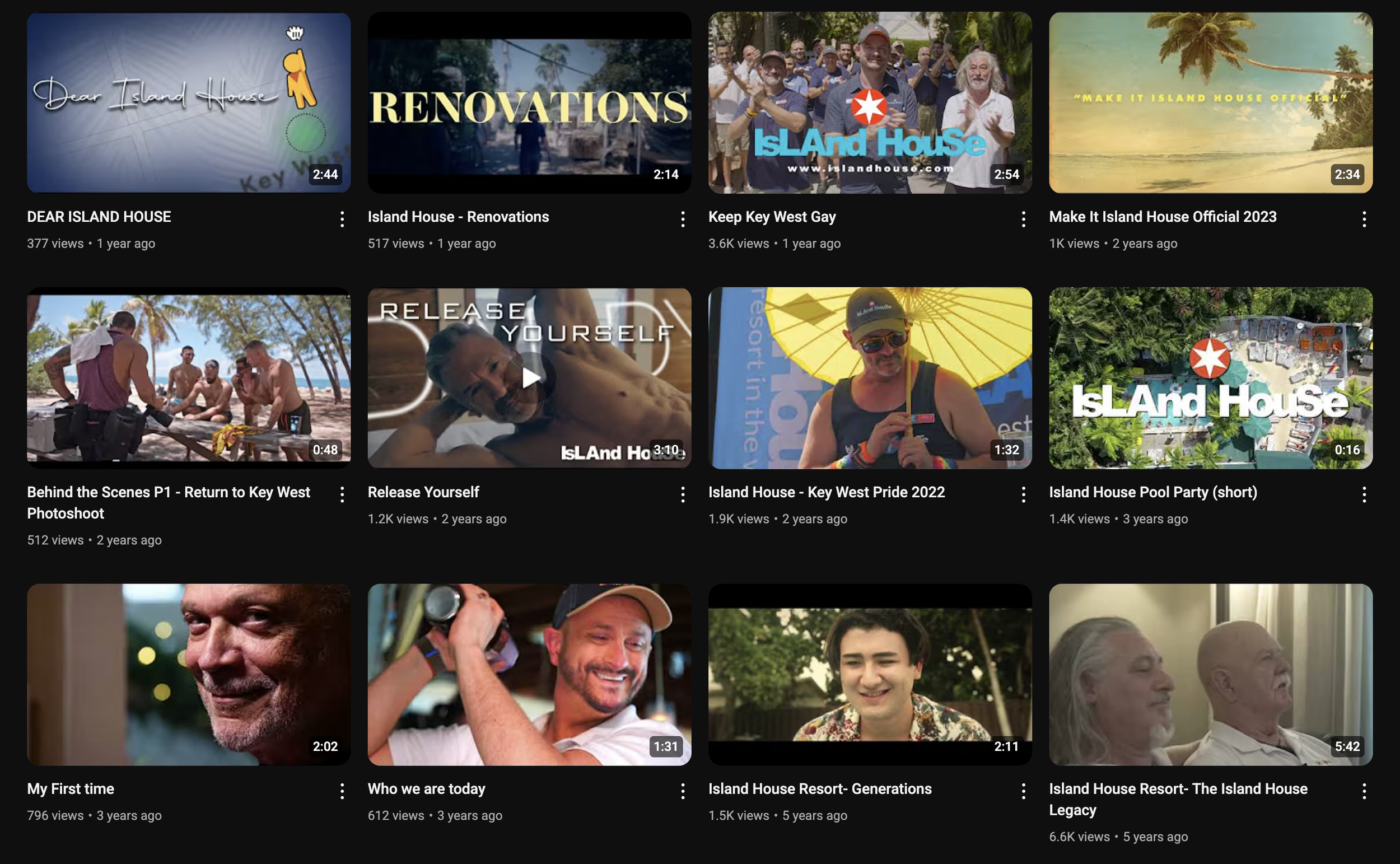Open options menu for The Island House Legacy video

(x=1364, y=791)
